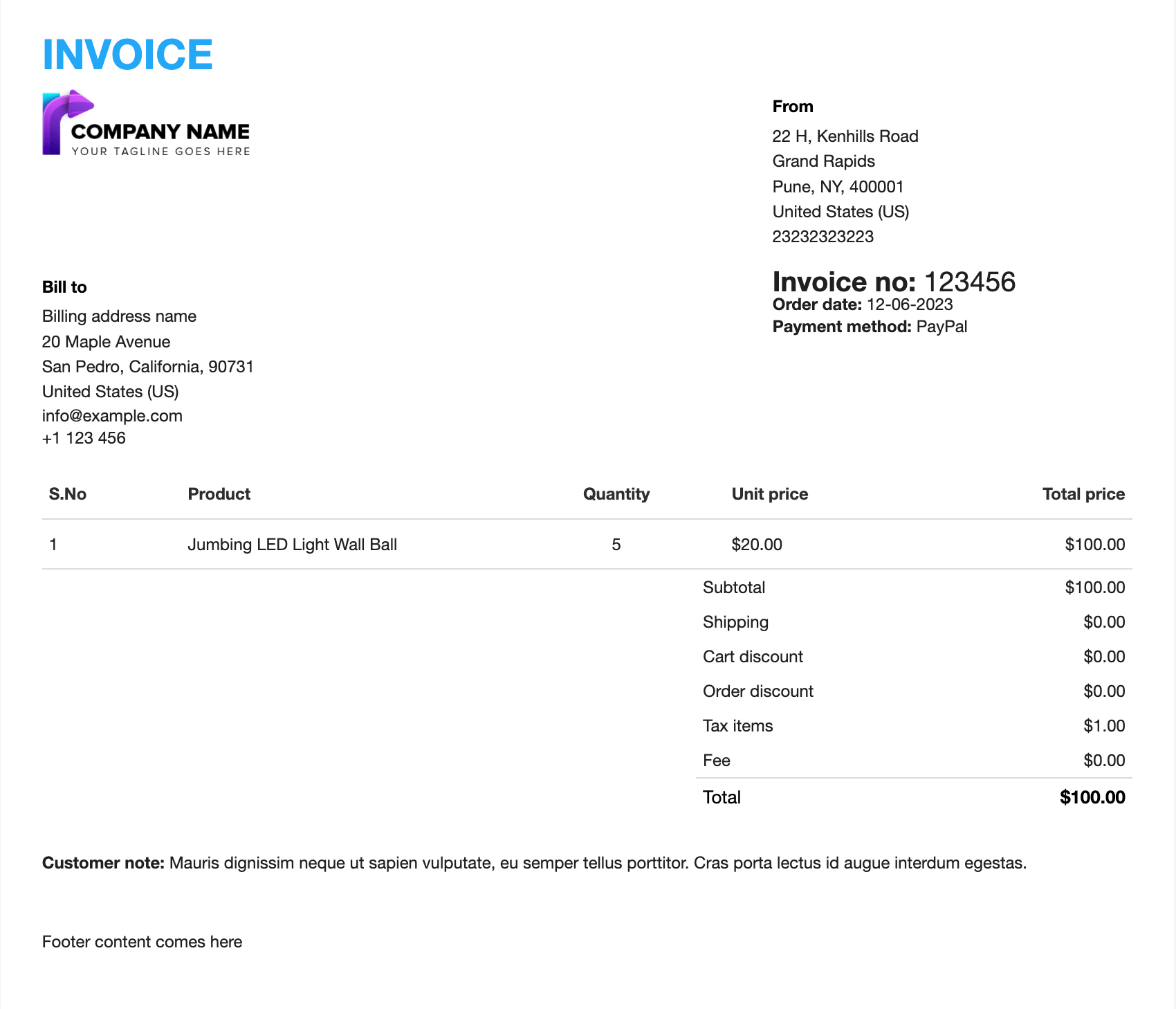Click the bold Total amount at the bottom
The height and width of the screenshot is (1009, 1176).
tap(1092, 797)
